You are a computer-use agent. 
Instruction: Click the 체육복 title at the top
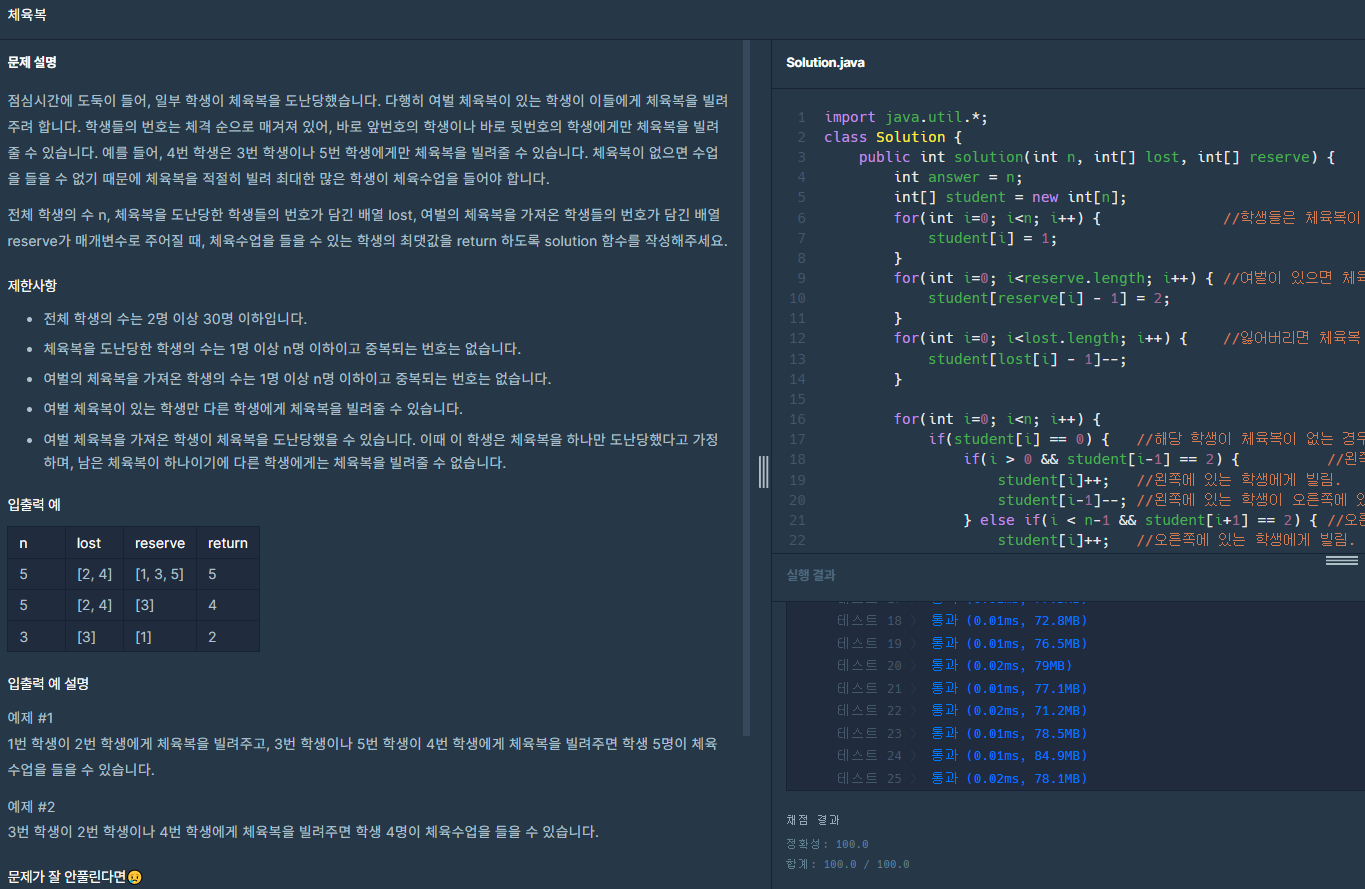[26, 15]
